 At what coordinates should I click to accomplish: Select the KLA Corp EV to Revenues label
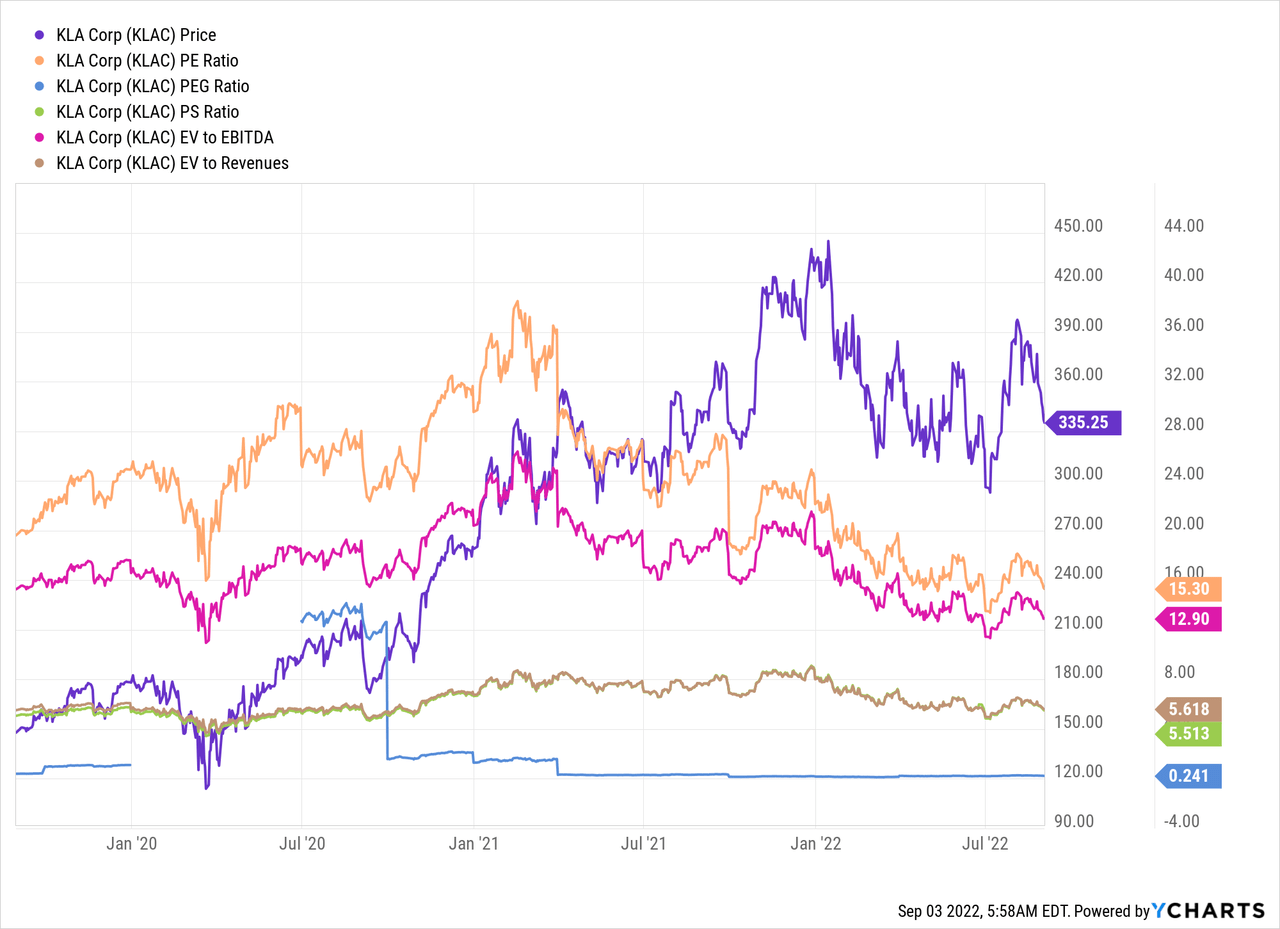[x=173, y=163]
